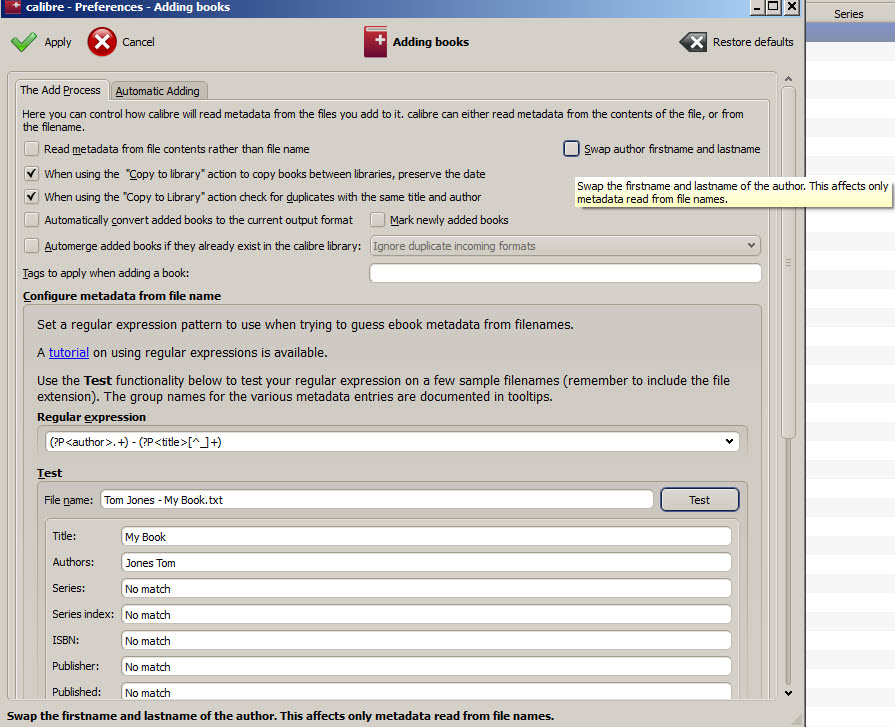Enable Automerge added books option

(31, 246)
